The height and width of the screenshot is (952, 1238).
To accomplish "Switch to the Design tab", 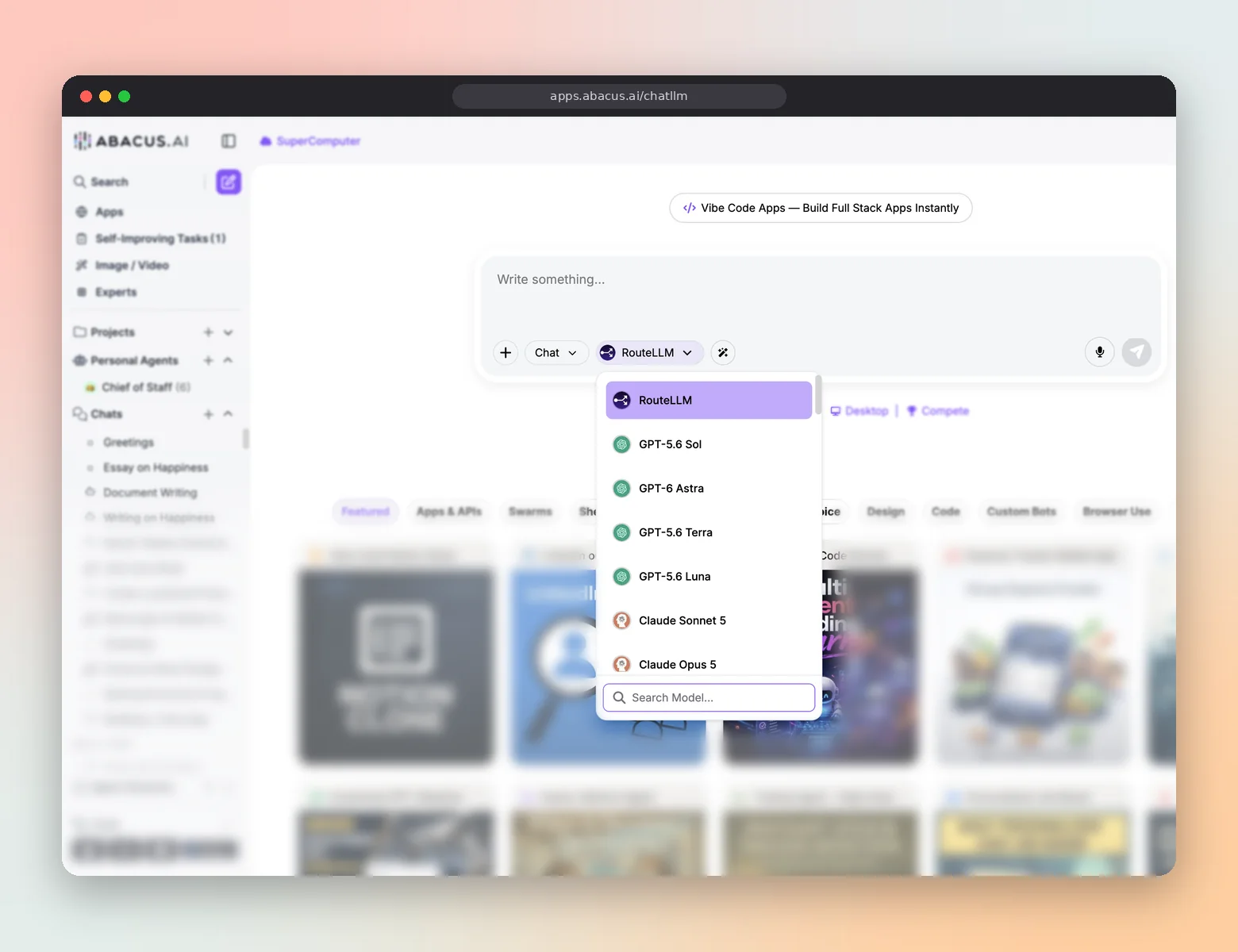I will tap(886, 512).
